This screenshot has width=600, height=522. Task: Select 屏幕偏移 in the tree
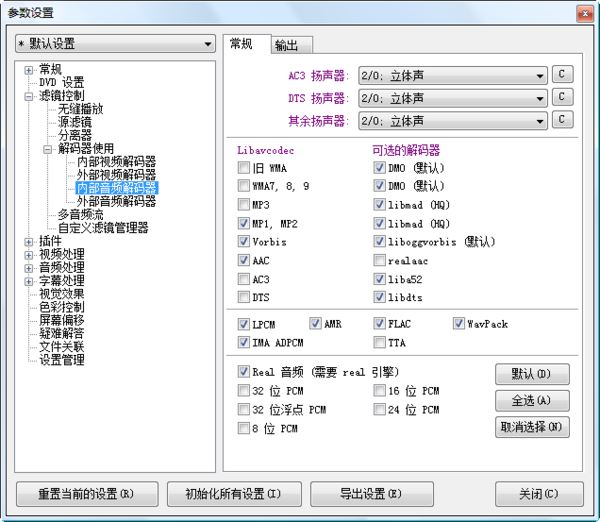(x=62, y=320)
